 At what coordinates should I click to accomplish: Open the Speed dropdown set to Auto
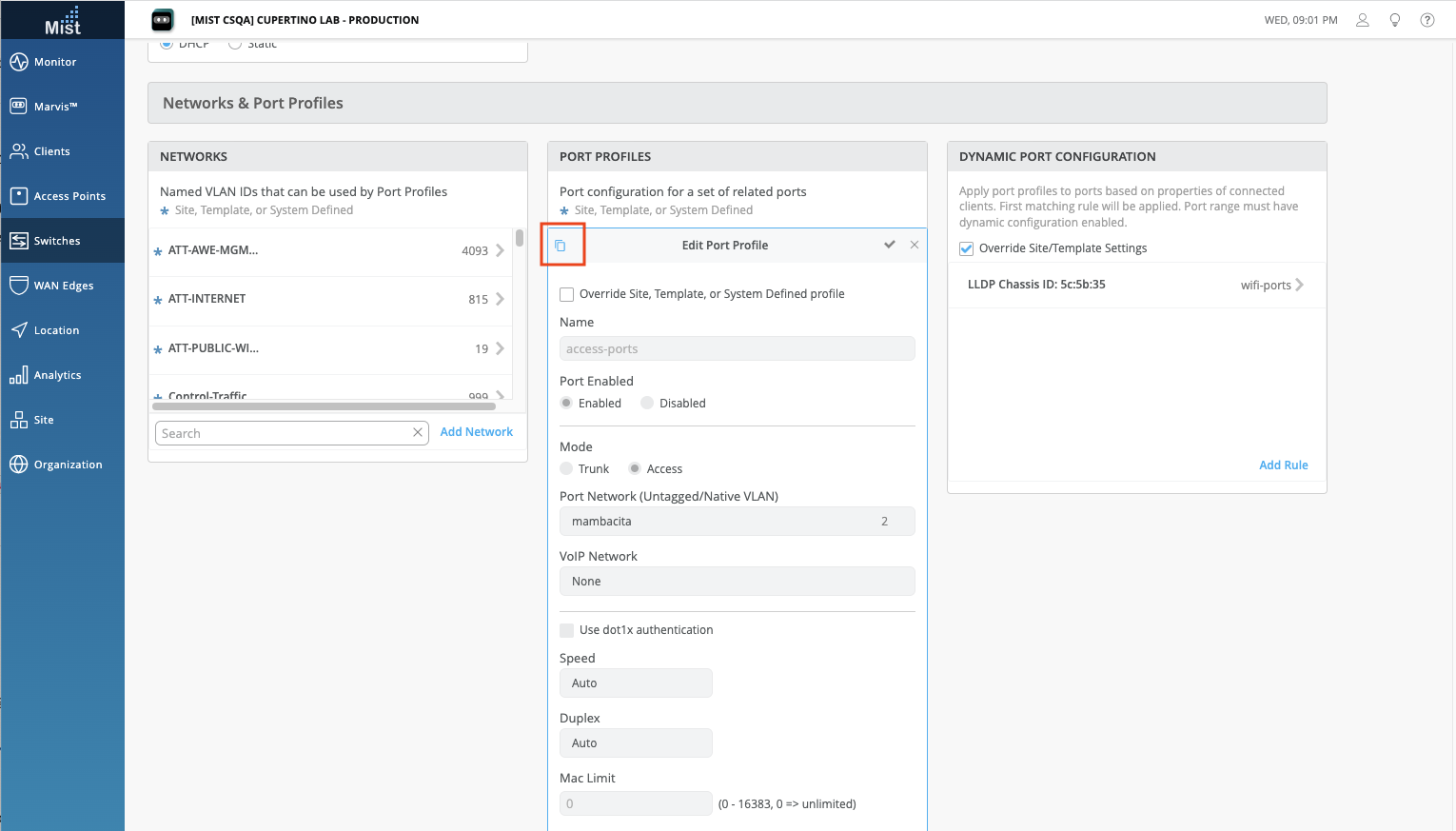(636, 683)
